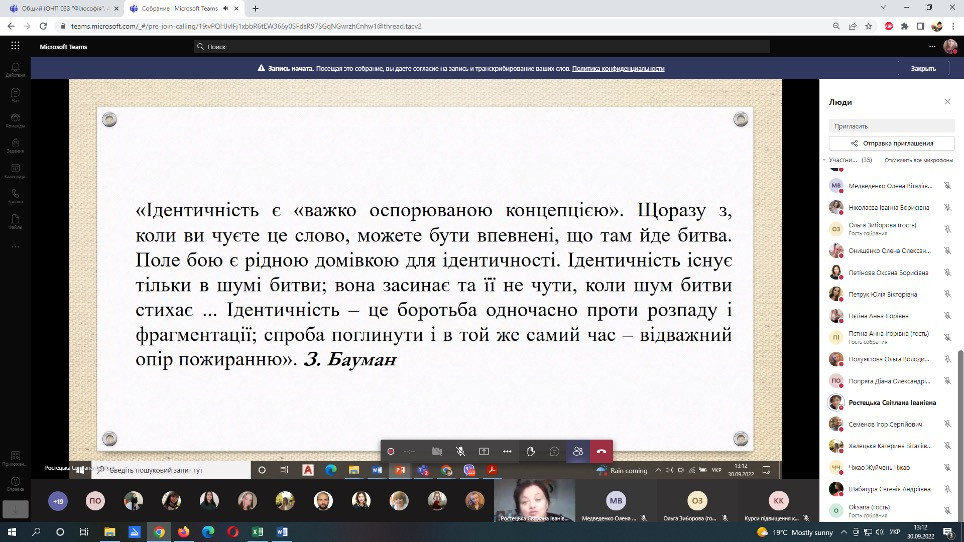
Task: Select participant Ростецька Світлана Іванівна
Action: click(891, 403)
